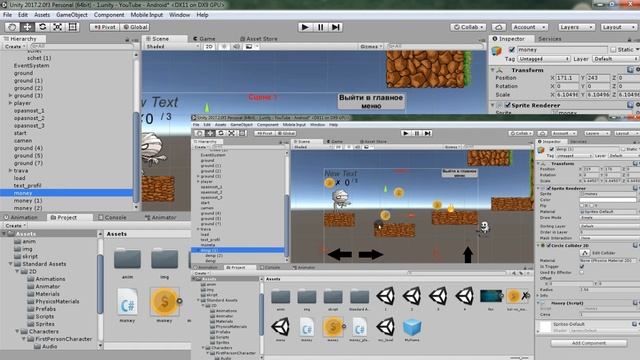Toggle Sprite Renderer checkbox in inner Inspector

pyautogui.click(x=549, y=188)
